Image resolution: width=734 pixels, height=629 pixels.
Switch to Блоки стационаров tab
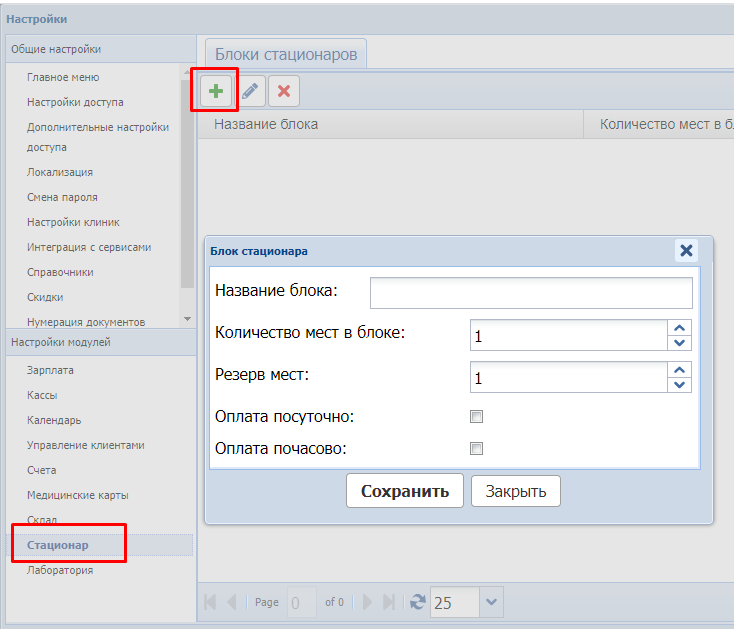point(286,55)
